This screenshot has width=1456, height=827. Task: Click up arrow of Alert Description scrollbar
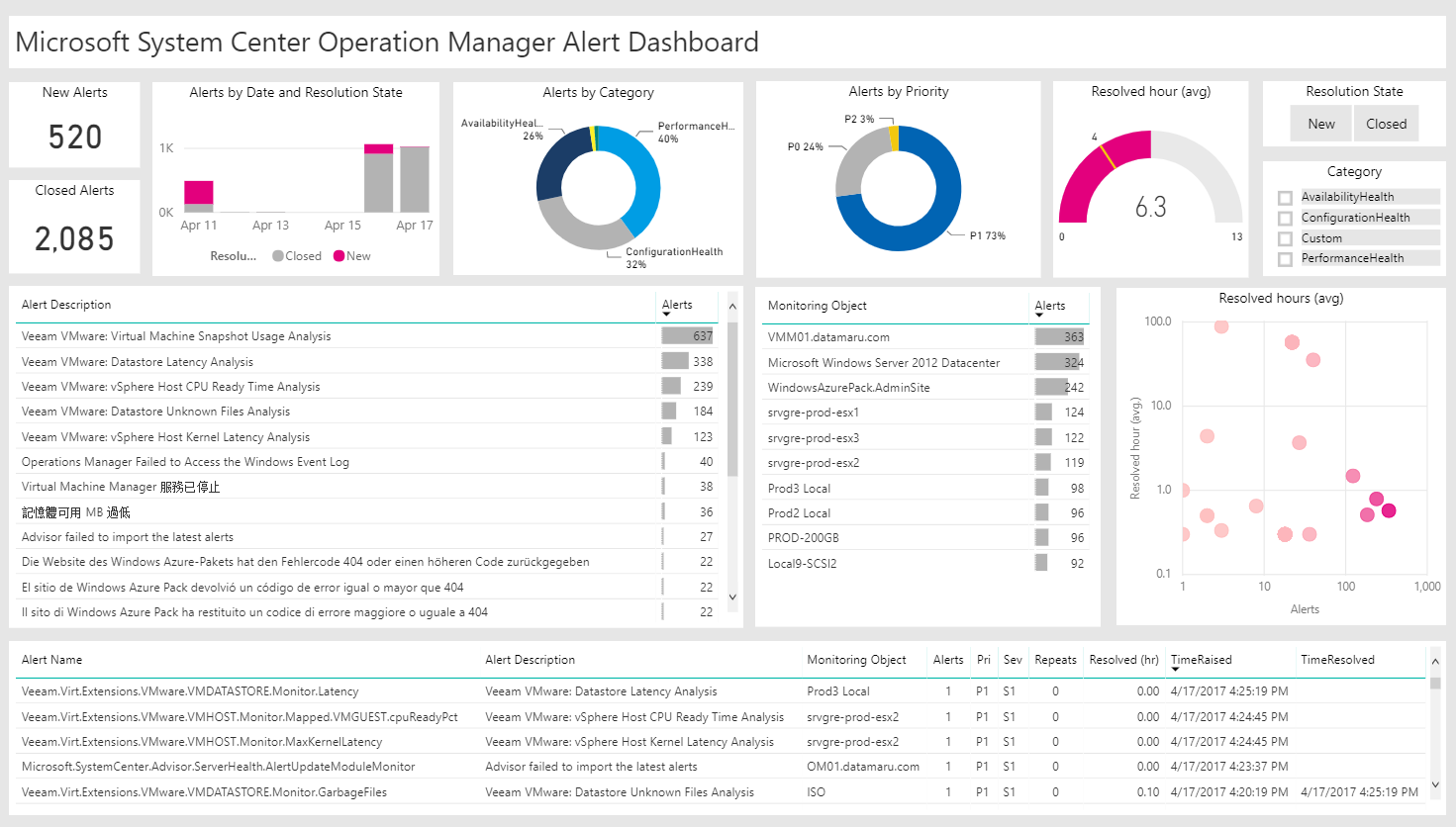(x=732, y=307)
